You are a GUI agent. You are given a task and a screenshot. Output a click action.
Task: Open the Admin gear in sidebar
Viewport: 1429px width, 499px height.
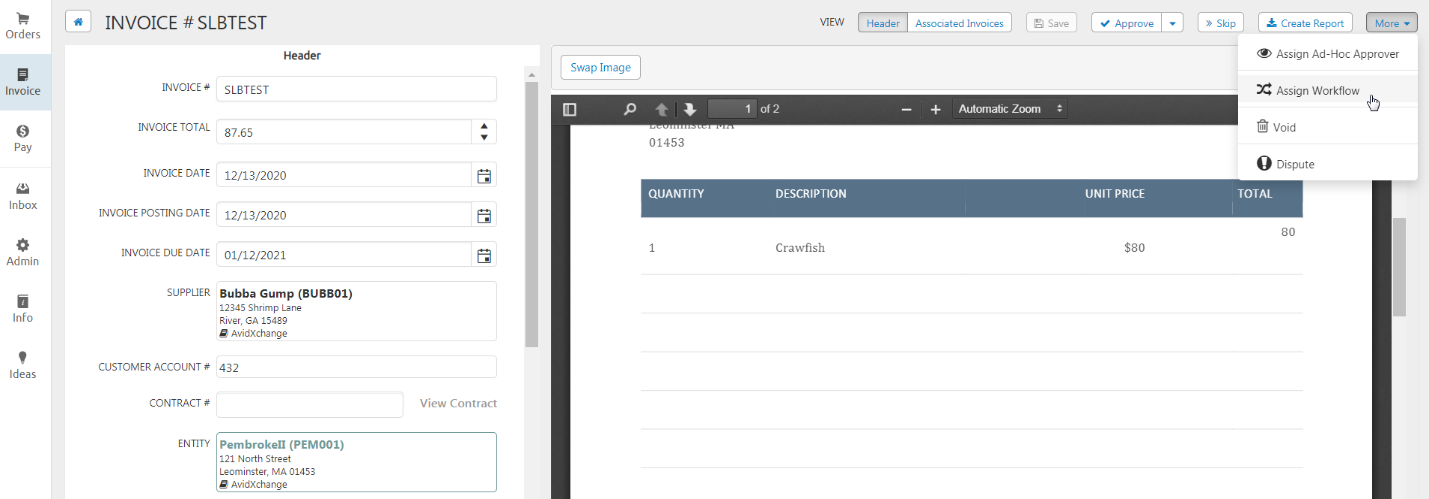(x=22, y=252)
